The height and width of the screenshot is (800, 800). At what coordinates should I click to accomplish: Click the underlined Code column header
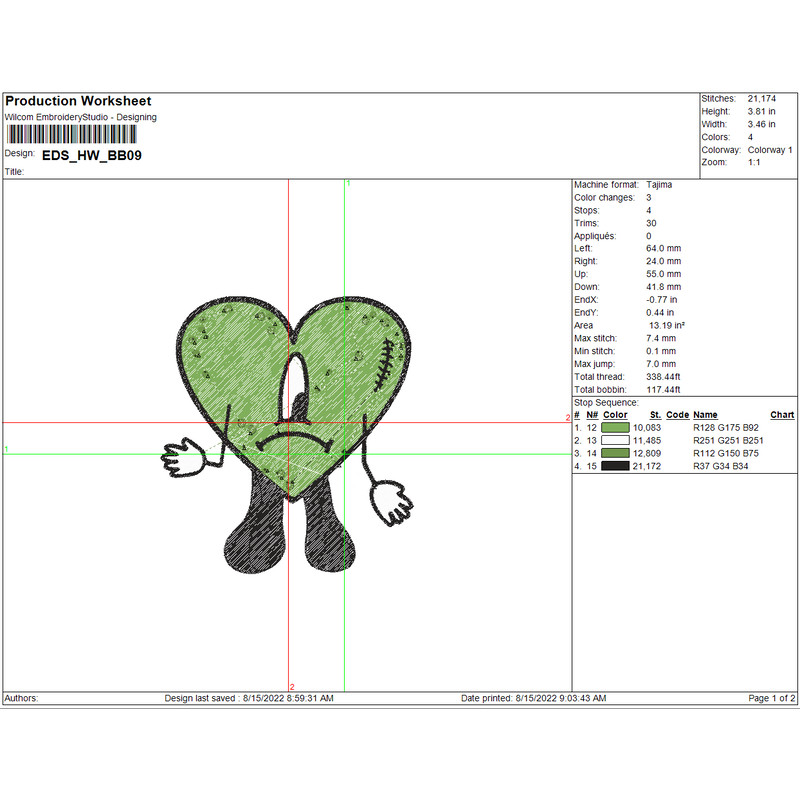(x=677, y=415)
